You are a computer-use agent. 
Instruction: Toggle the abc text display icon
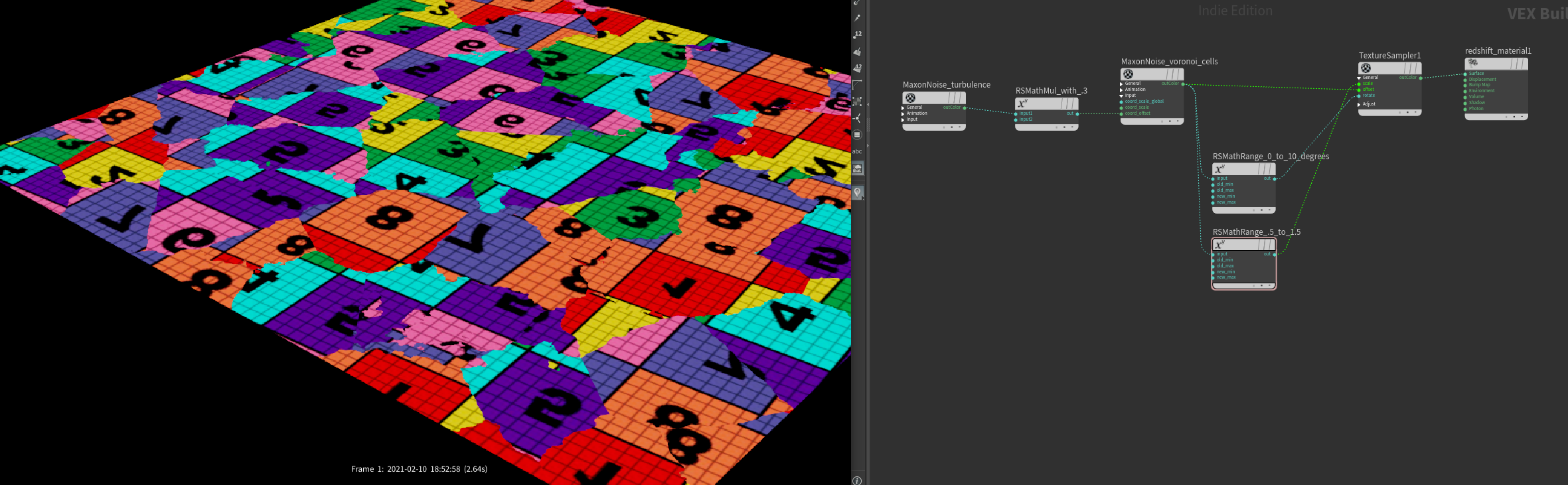857,151
